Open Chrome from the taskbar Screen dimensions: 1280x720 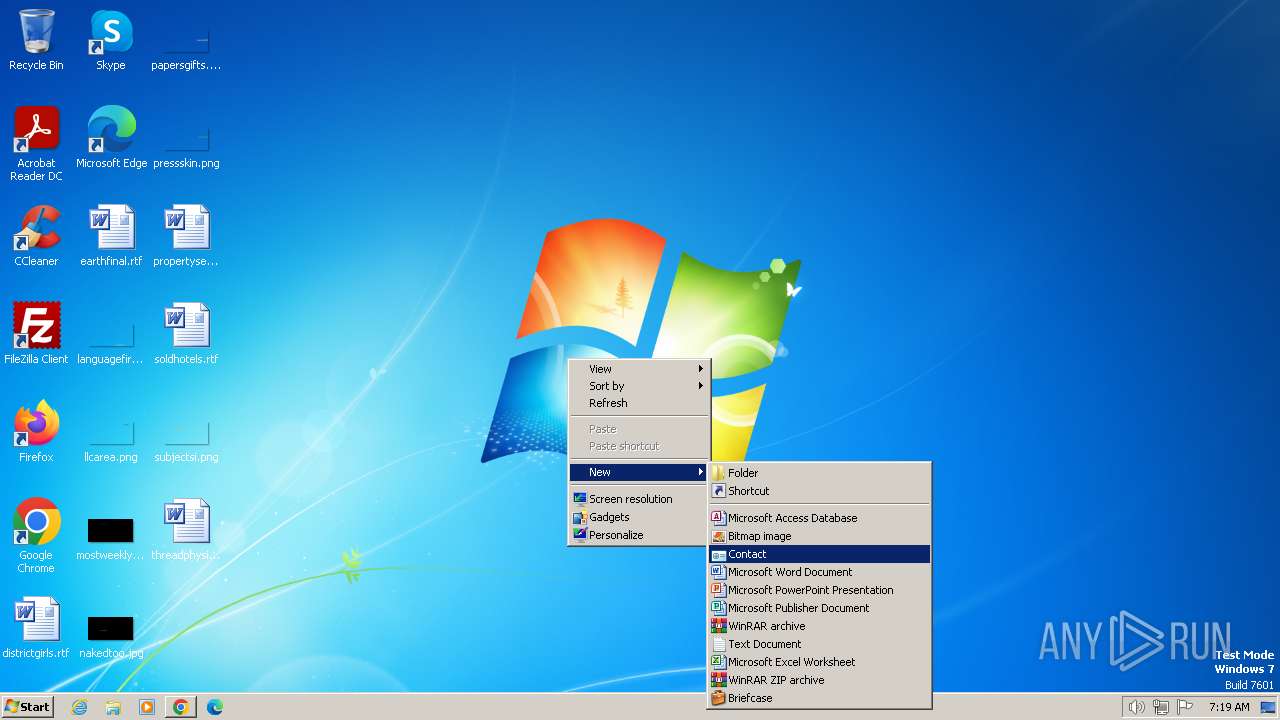pos(181,707)
